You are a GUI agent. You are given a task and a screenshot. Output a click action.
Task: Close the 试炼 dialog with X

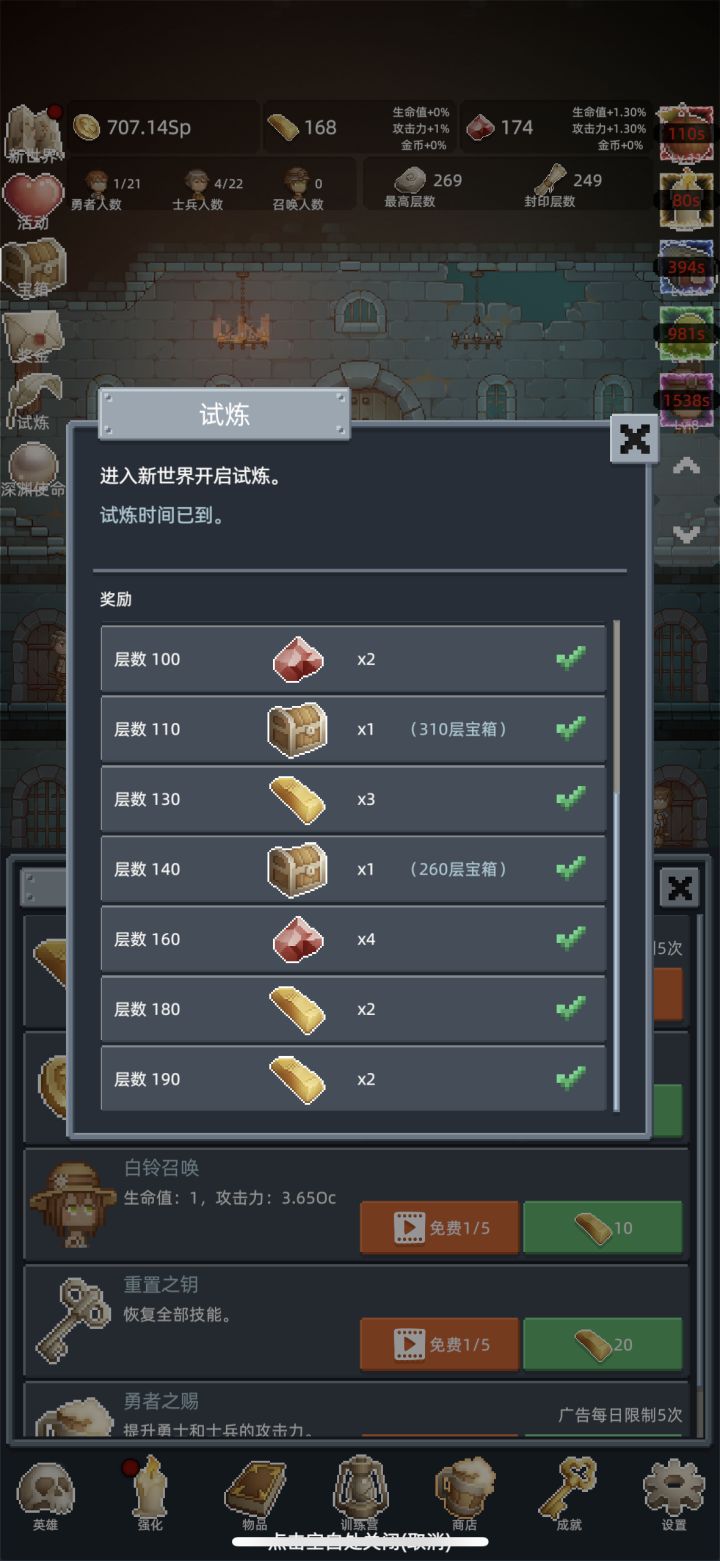tap(635, 438)
